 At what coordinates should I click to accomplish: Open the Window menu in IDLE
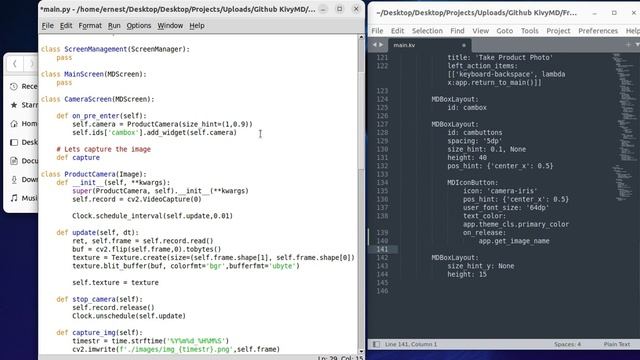(x=170, y=26)
